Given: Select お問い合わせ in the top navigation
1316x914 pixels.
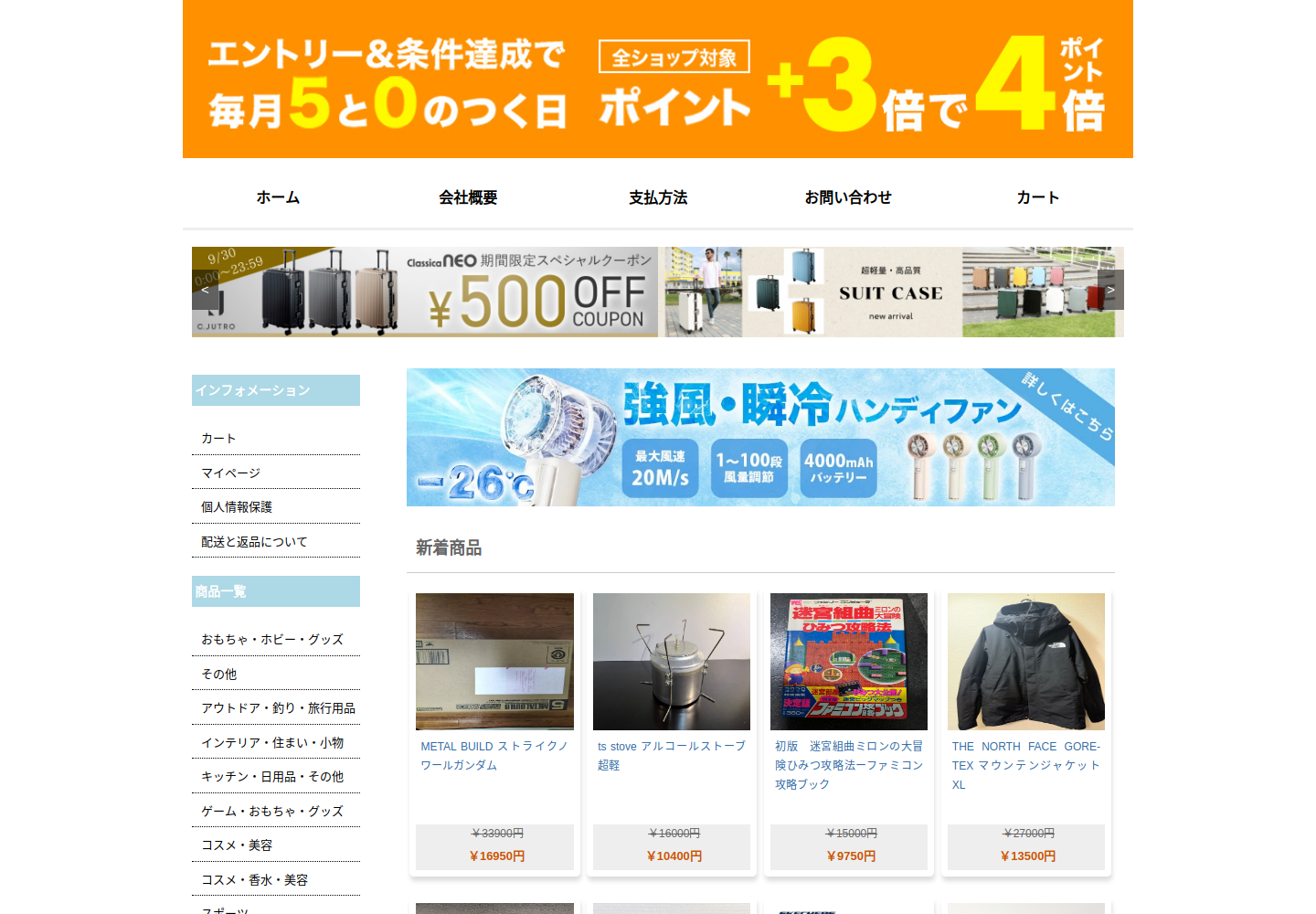Looking at the screenshot, I should click(x=848, y=197).
